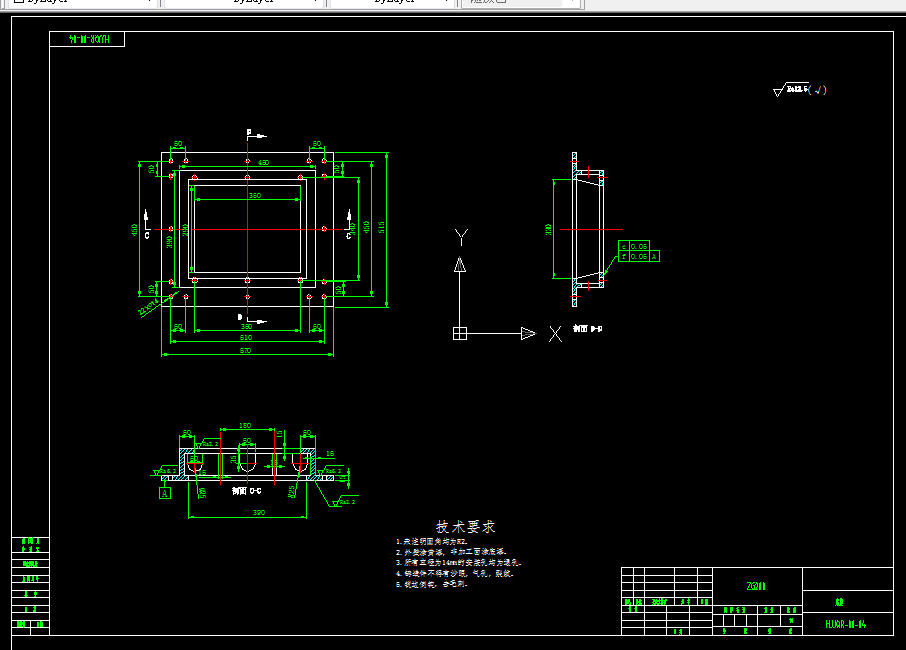The height and width of the screenshot is (650, 906).
Task: Select technical requirement line 3 mentioning 14mm
Action: point(459,563)
